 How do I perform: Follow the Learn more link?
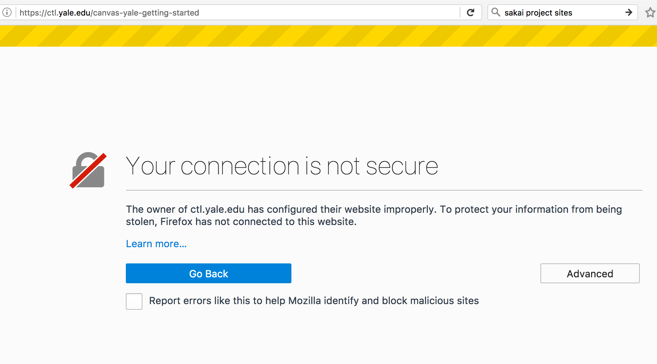tap(156, 244)
